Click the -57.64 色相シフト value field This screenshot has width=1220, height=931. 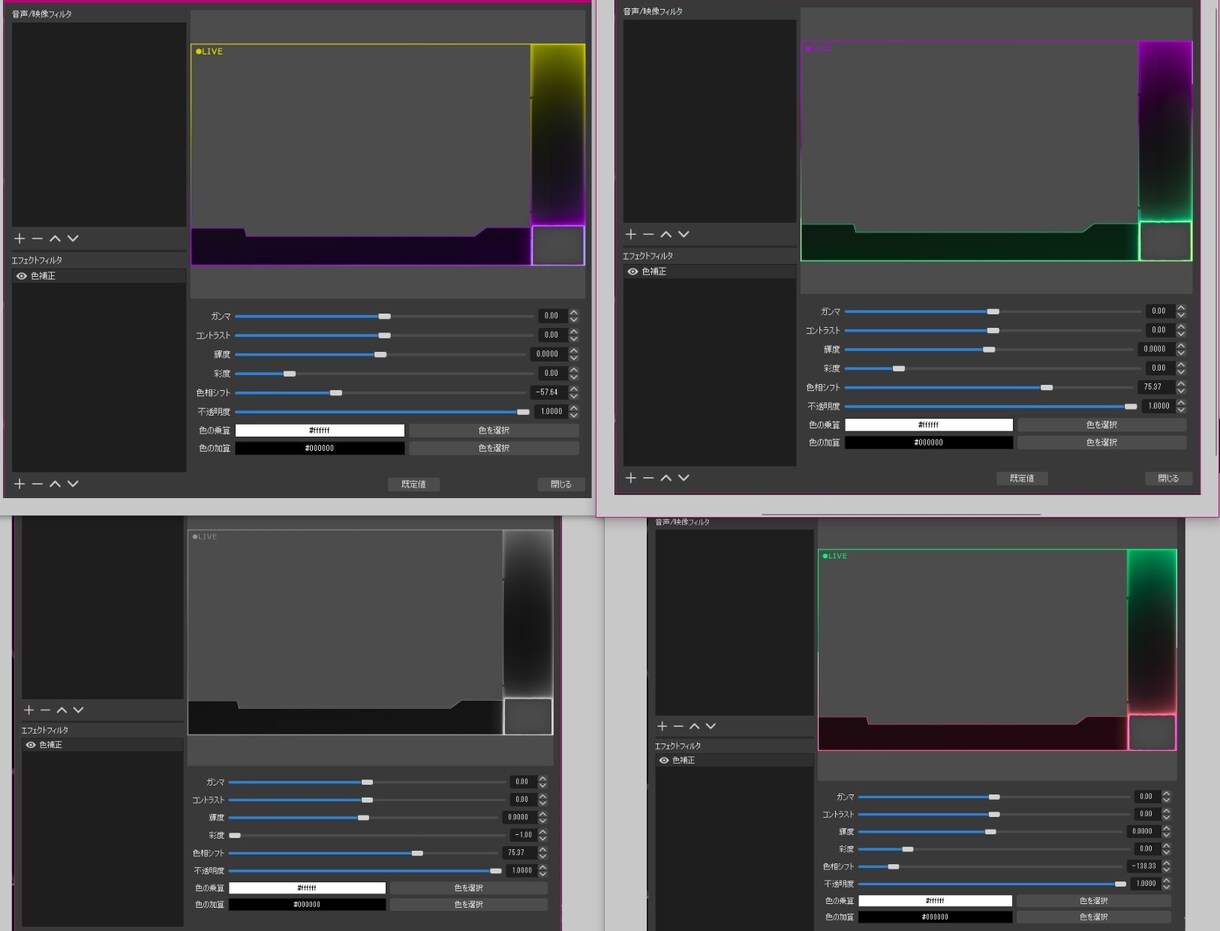click(548, 393)
